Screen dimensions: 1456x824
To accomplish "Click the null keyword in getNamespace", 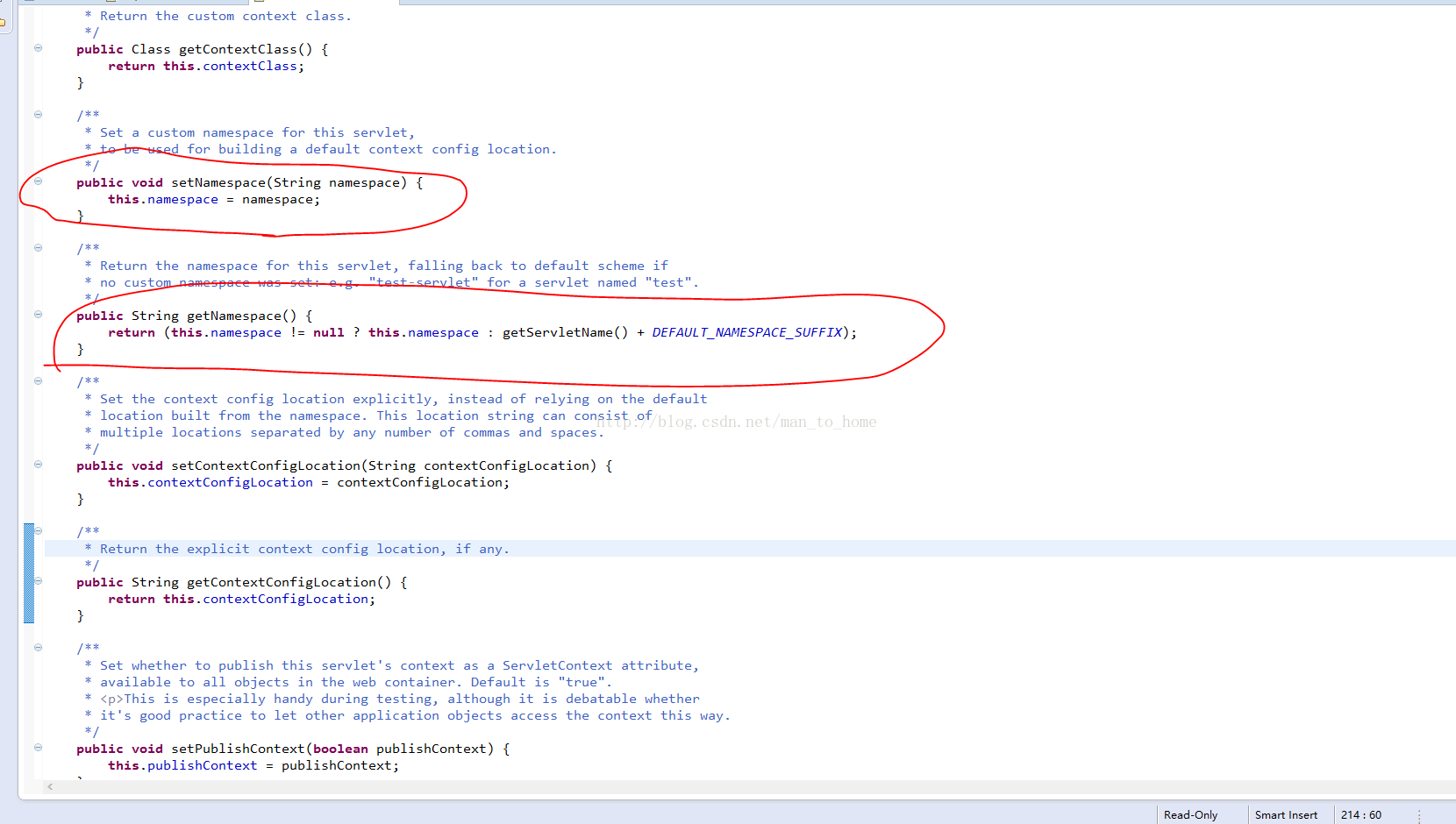I will tap(329, 332).
